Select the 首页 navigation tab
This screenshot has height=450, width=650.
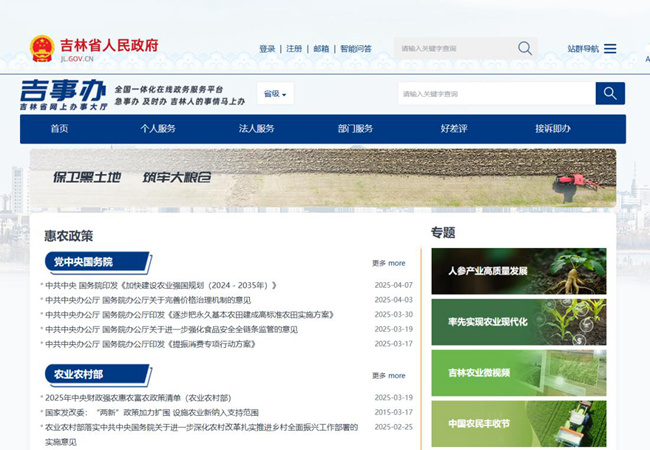click(60, 129)
